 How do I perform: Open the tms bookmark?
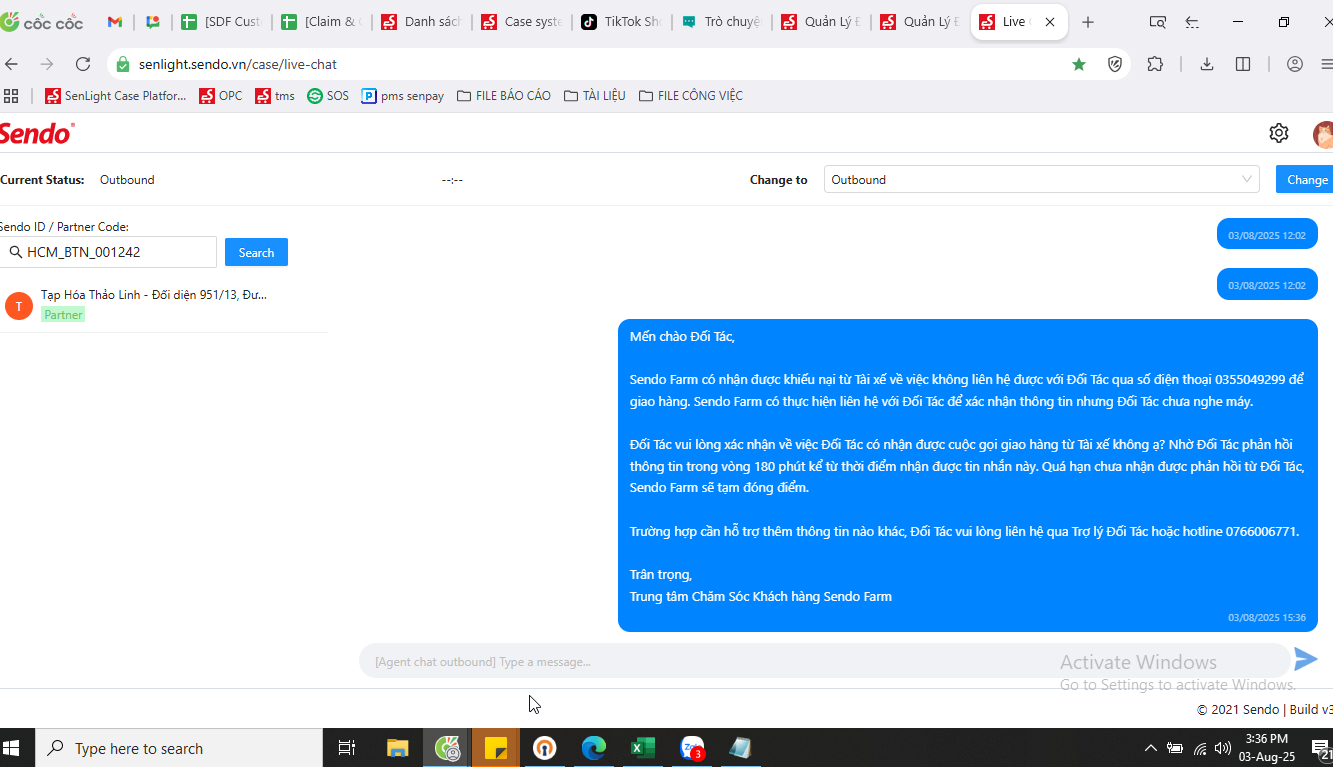(x=275, y=96)
